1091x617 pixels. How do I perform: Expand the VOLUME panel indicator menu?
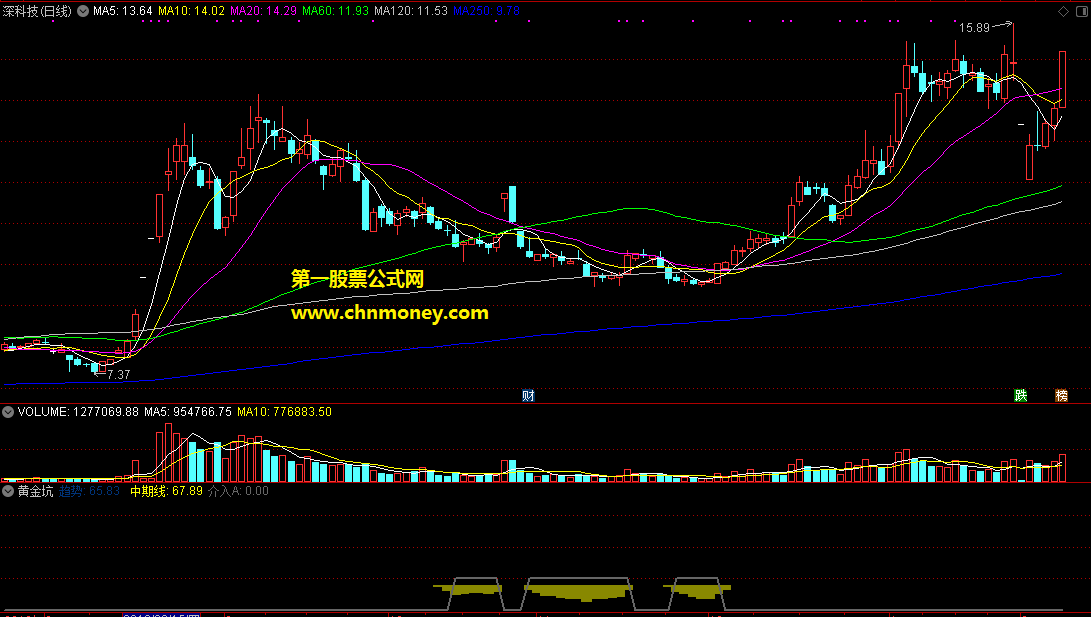point(8,412)
